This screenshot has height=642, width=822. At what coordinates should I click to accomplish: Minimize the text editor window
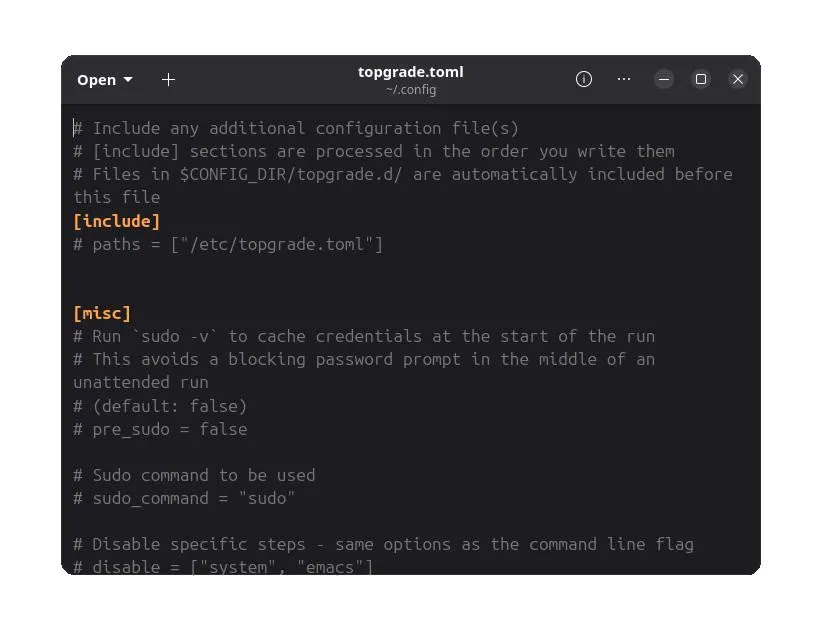coord(664,79)
